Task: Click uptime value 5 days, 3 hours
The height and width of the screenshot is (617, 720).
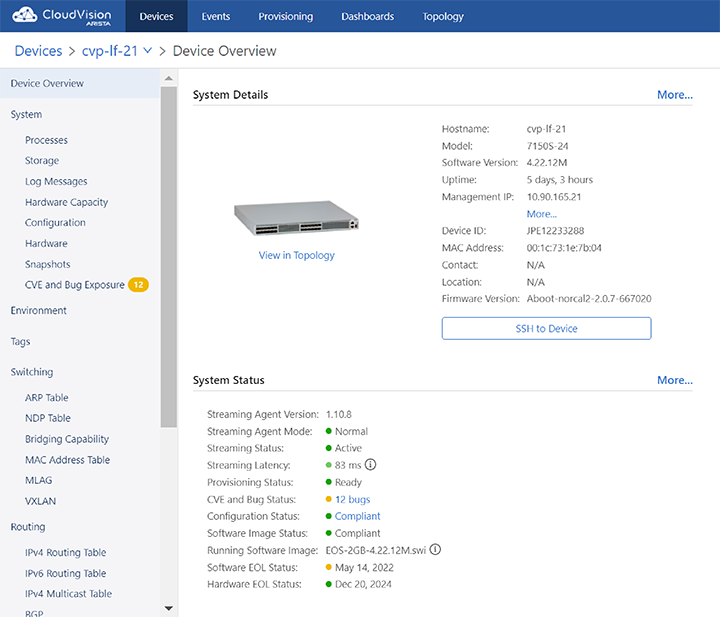Action: pos(560,179)
